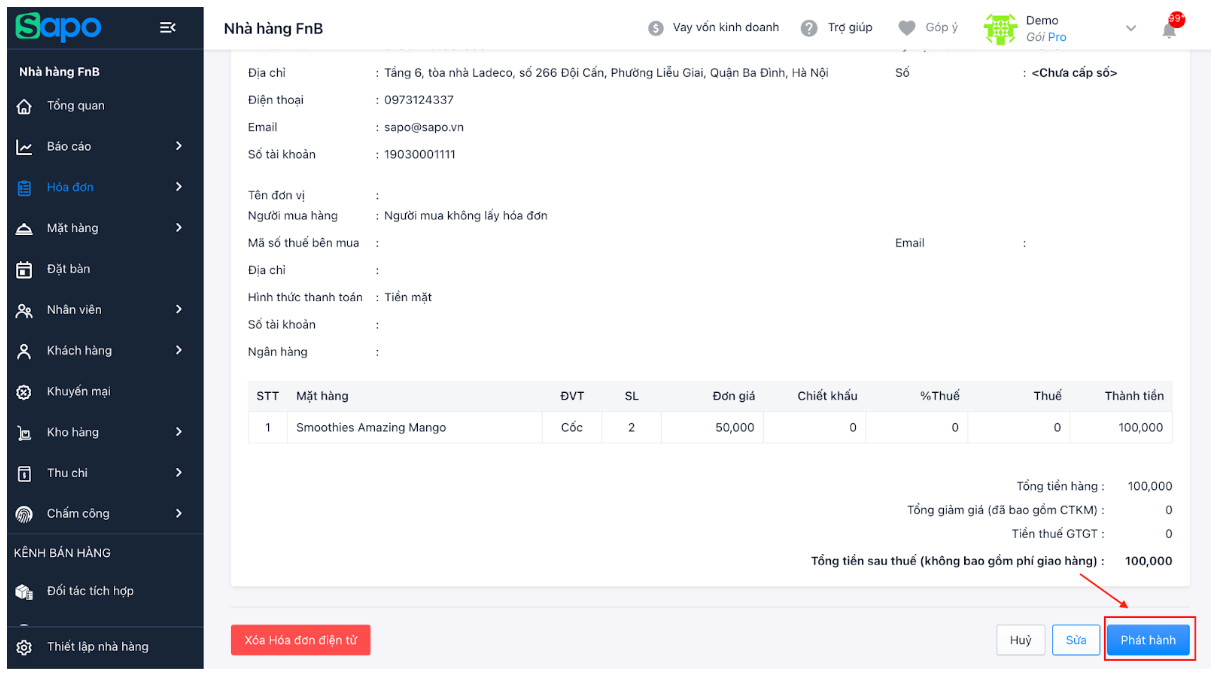Screen dimensions: 1219x676
Task: Click the Sapo logo
Action: 58,28
